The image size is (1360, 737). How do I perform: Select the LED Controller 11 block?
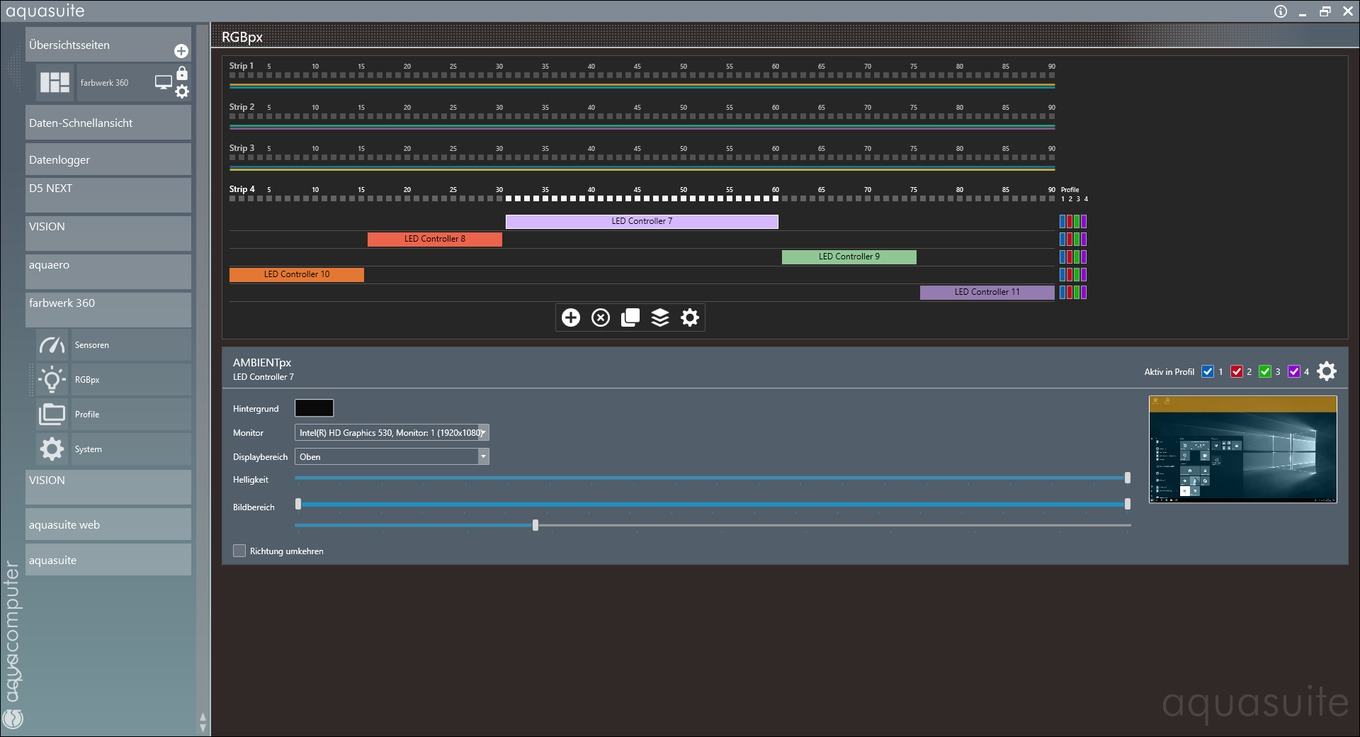pyautogui.click(x=987, y=292)
